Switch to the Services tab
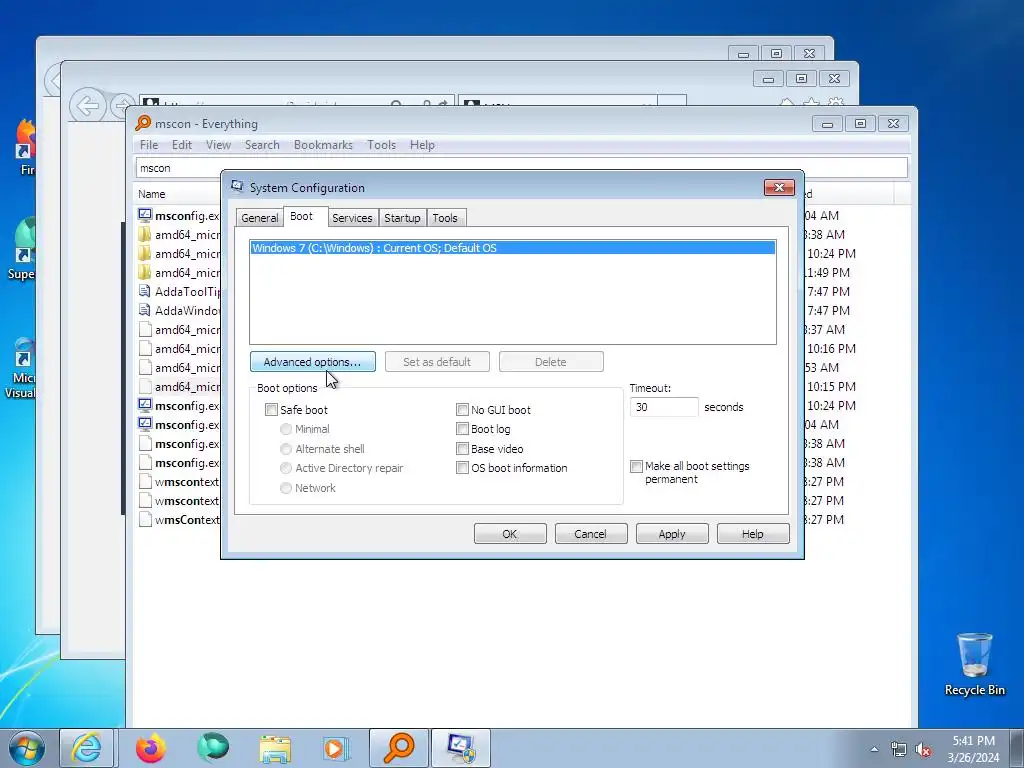 coord(352,217)
